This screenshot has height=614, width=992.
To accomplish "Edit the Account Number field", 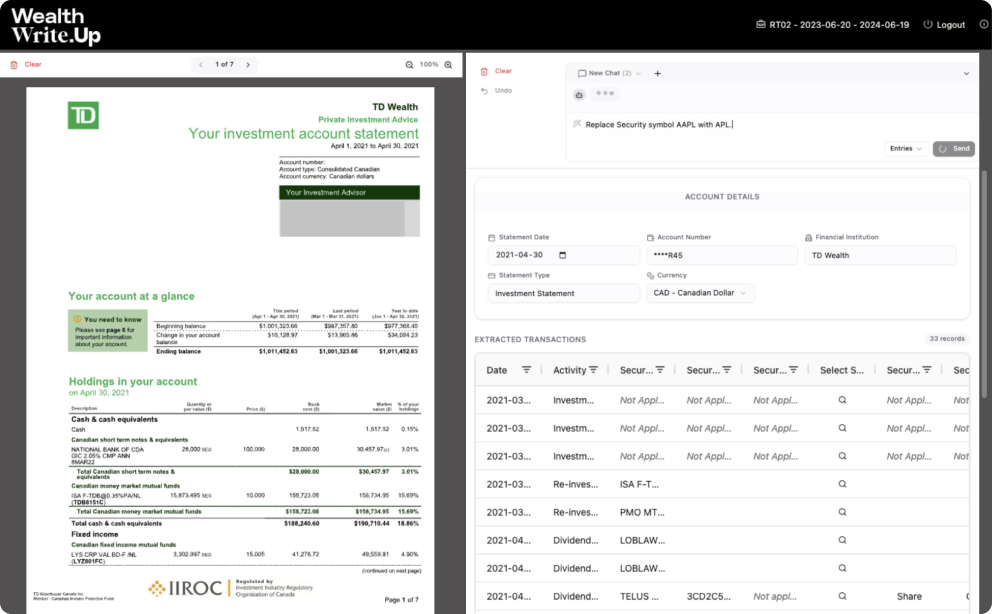I will pyautogui.click(x=722, y=255).
